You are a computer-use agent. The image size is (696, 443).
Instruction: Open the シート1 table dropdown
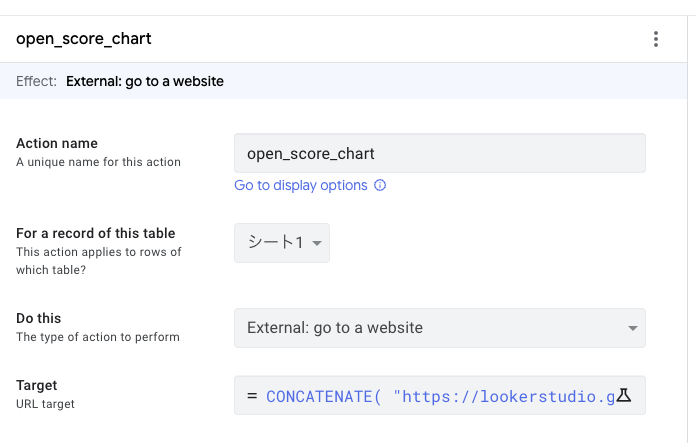point(282,243)
